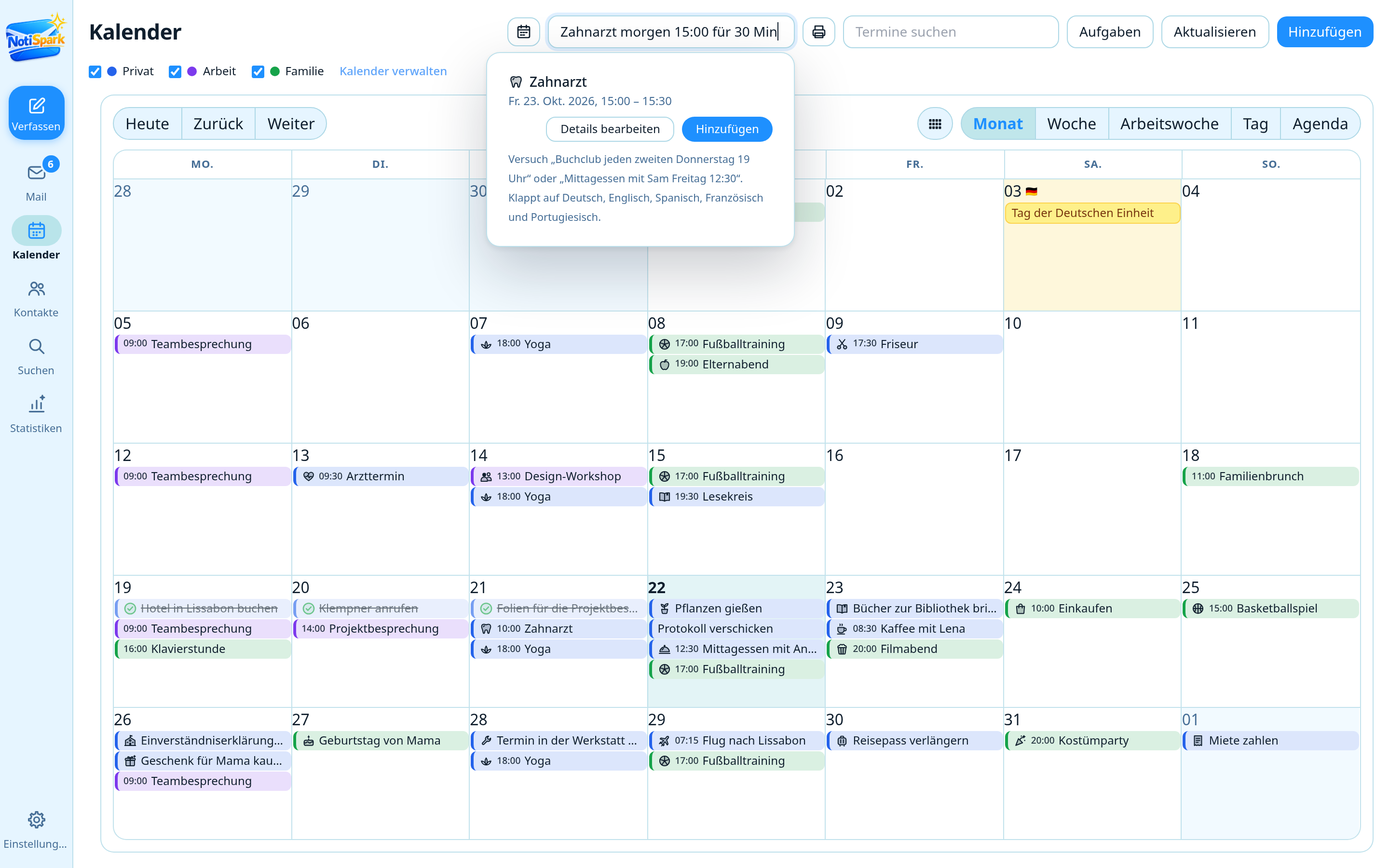Screen dimensions: 1389x868
Task: Click the Heute button
Action: pos(147,123)
